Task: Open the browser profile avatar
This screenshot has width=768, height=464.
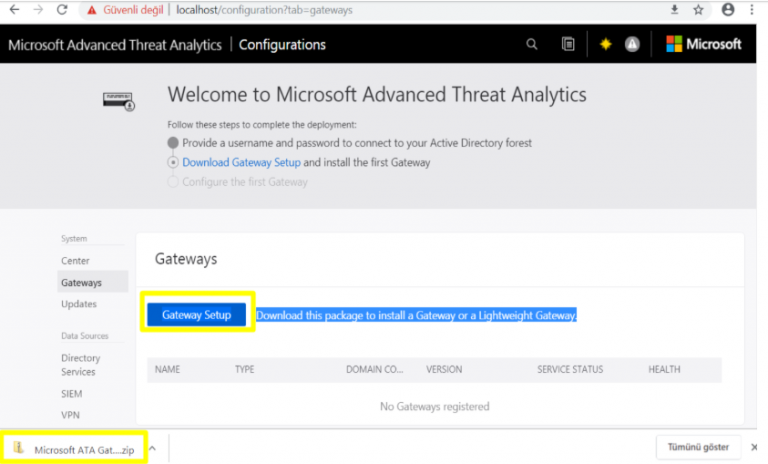Action: 728,10
